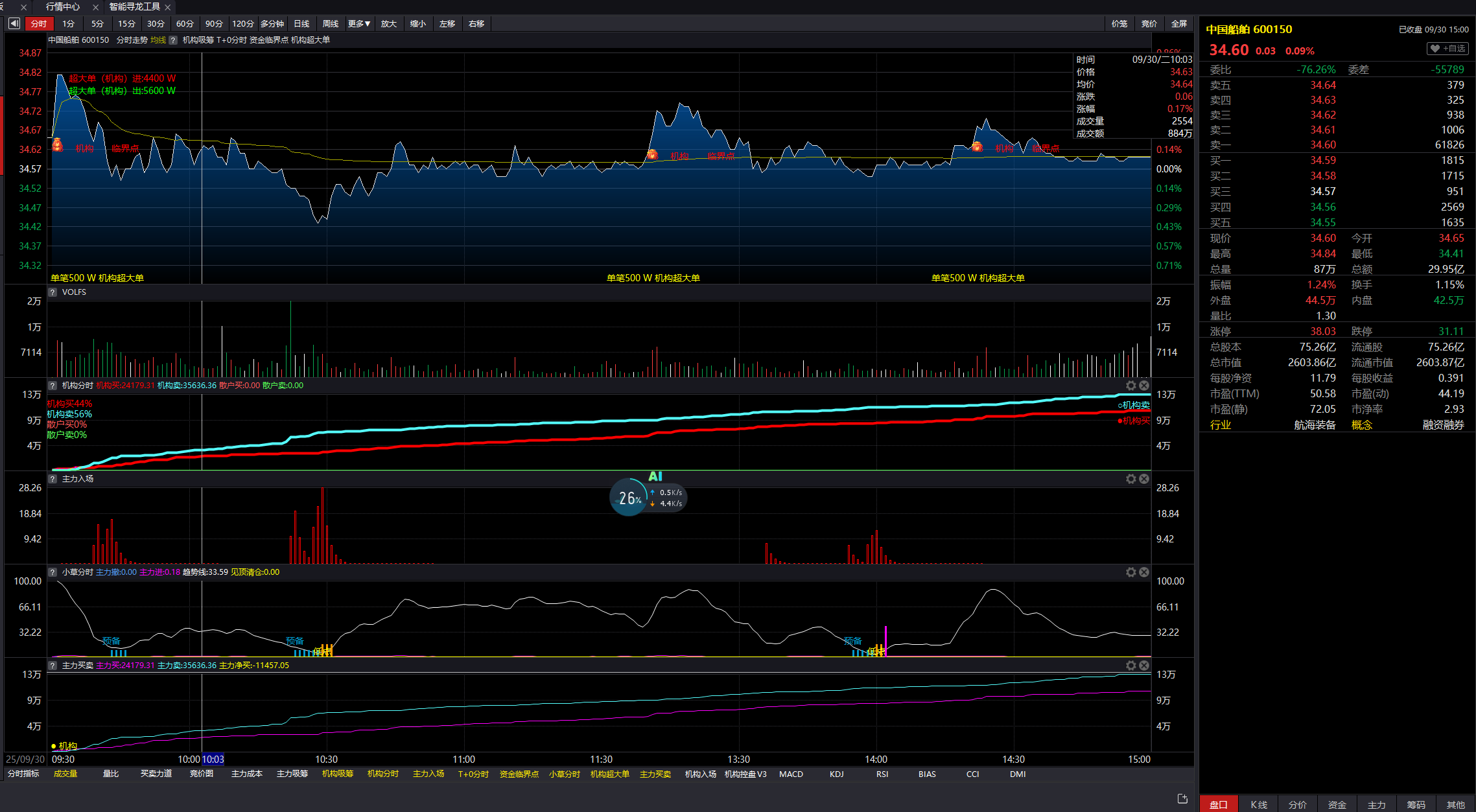Click the AI speed widget circle
Viewport: 1476px width, 812px height.
pos(629,498)
